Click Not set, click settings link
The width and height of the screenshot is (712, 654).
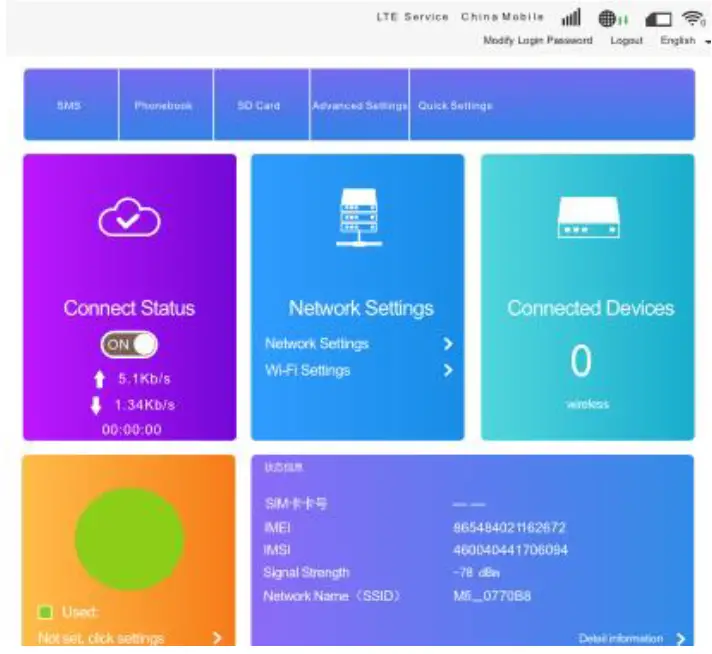(x=101, y=638)
